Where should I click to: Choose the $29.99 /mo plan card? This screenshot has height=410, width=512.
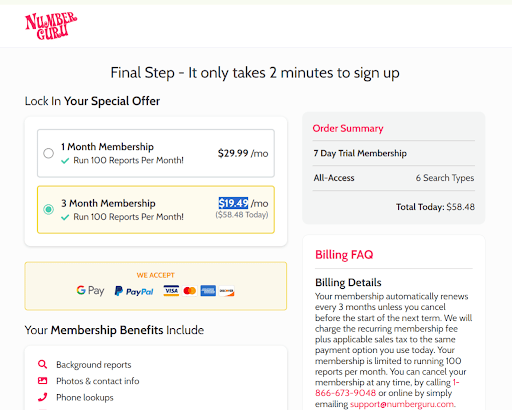156,153
